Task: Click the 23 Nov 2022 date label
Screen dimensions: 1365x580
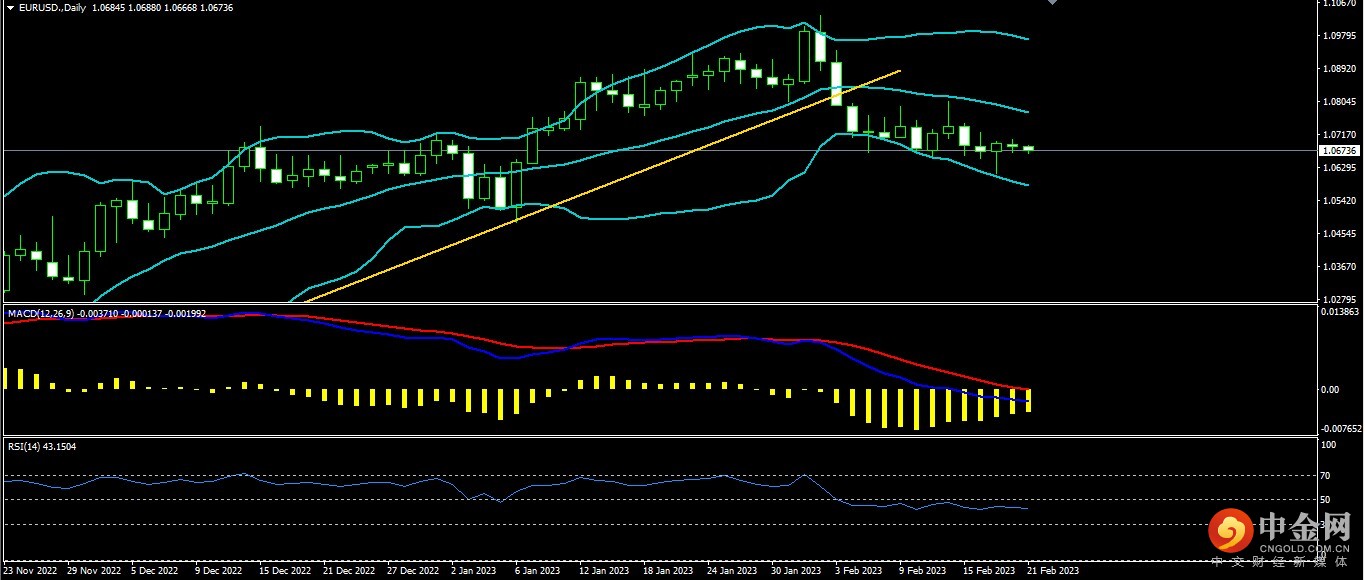Action: 31,571
